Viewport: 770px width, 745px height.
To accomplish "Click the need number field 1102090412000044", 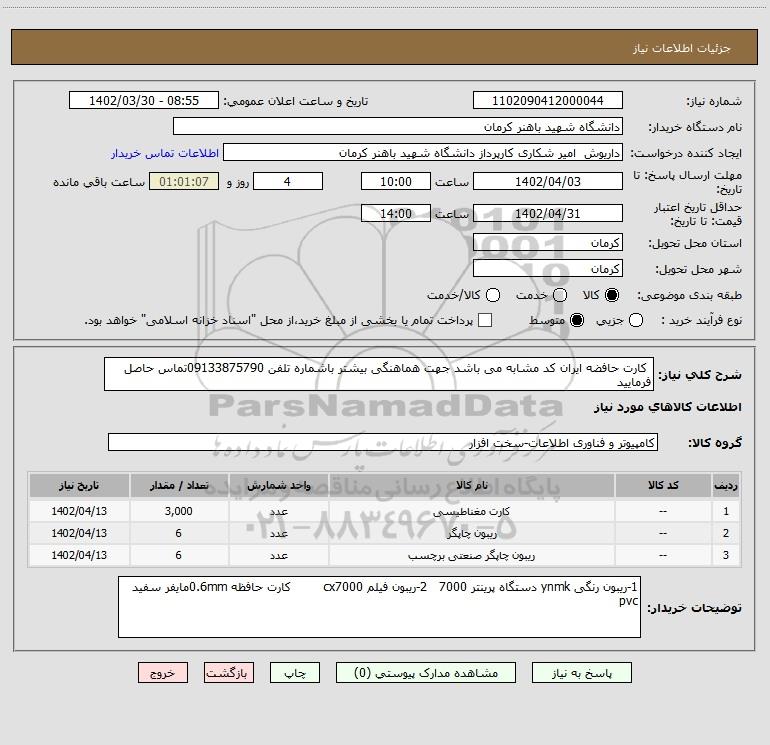I will click(x=548, y=101).
